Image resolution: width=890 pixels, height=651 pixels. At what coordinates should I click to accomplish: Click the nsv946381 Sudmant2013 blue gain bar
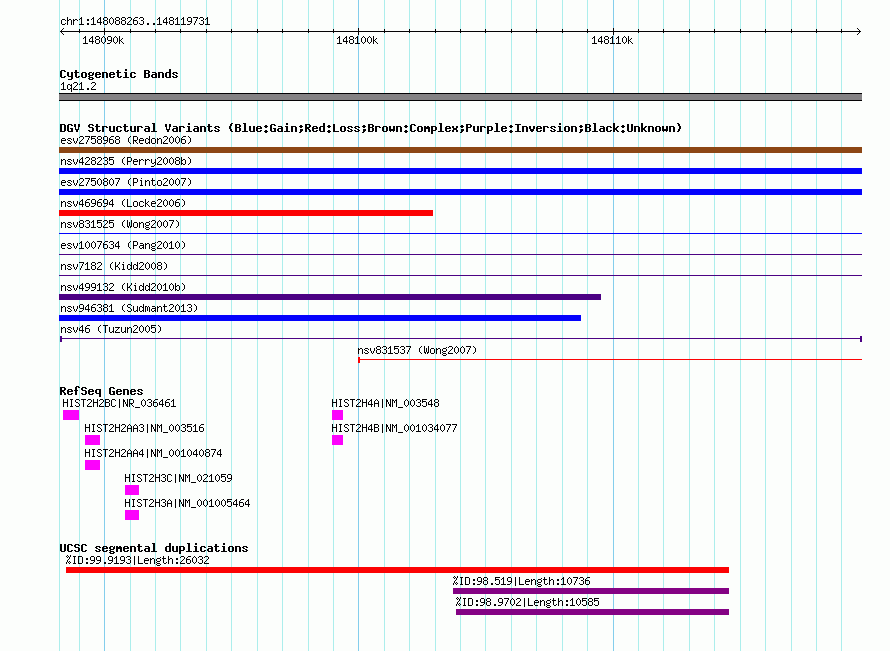coord(320,318)
